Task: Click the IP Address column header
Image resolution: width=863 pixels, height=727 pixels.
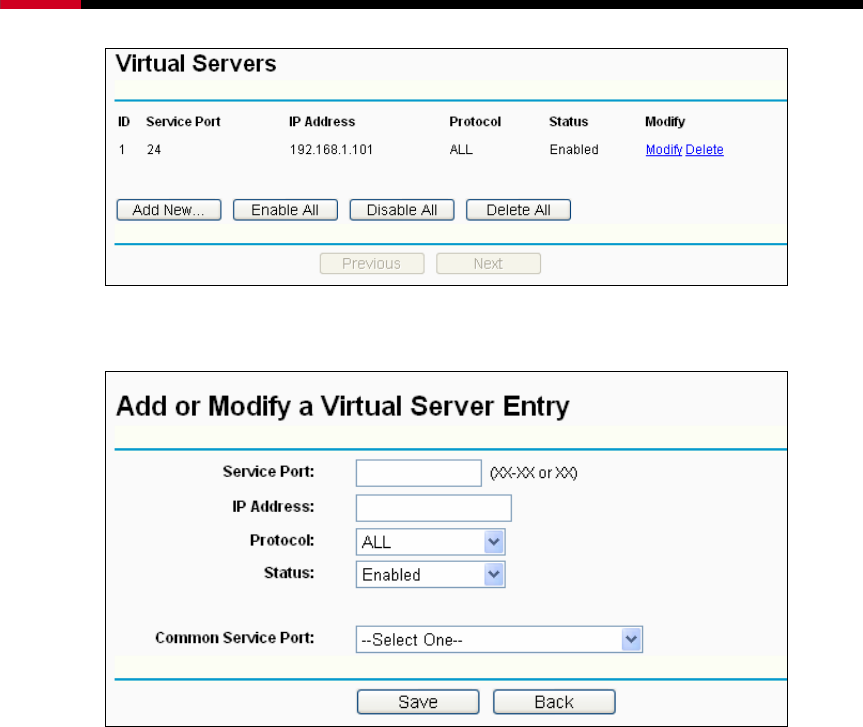Action: click(x=322, y=122)
